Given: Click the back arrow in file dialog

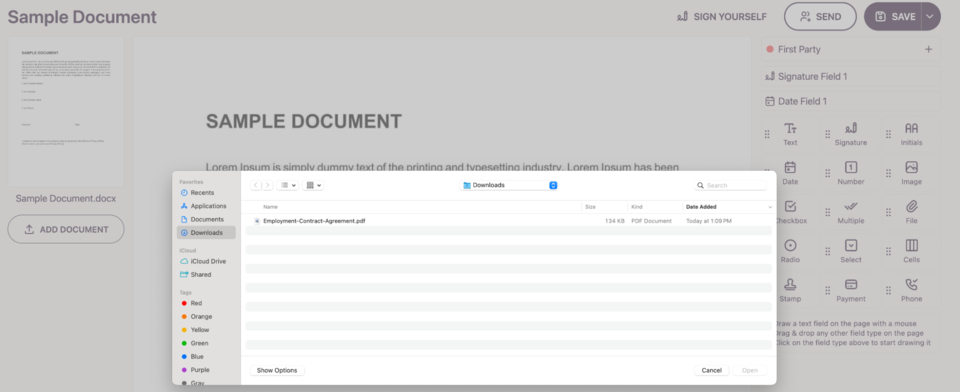Looking at the screenshot, I should click(255, 185).
